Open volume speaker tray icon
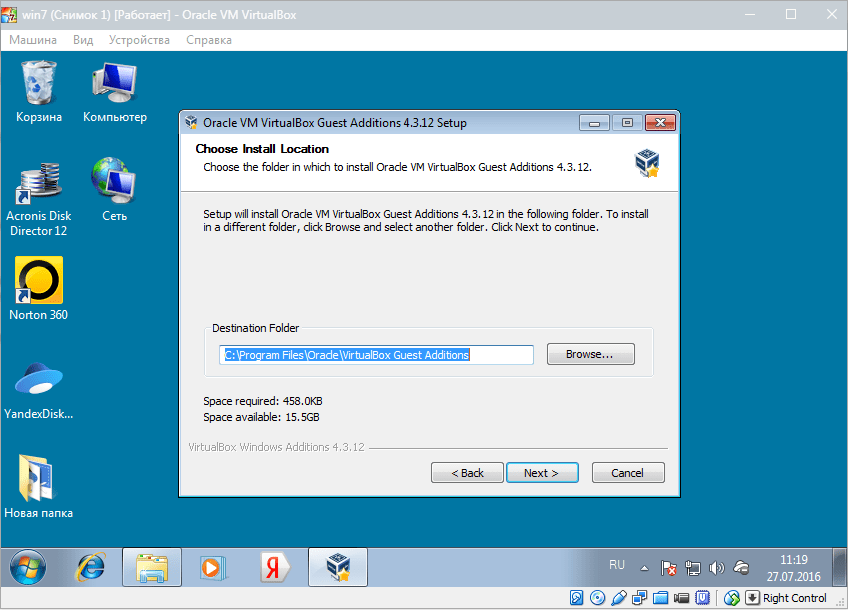The width and height of the screenshot is (848, 610). click(717, 568)
